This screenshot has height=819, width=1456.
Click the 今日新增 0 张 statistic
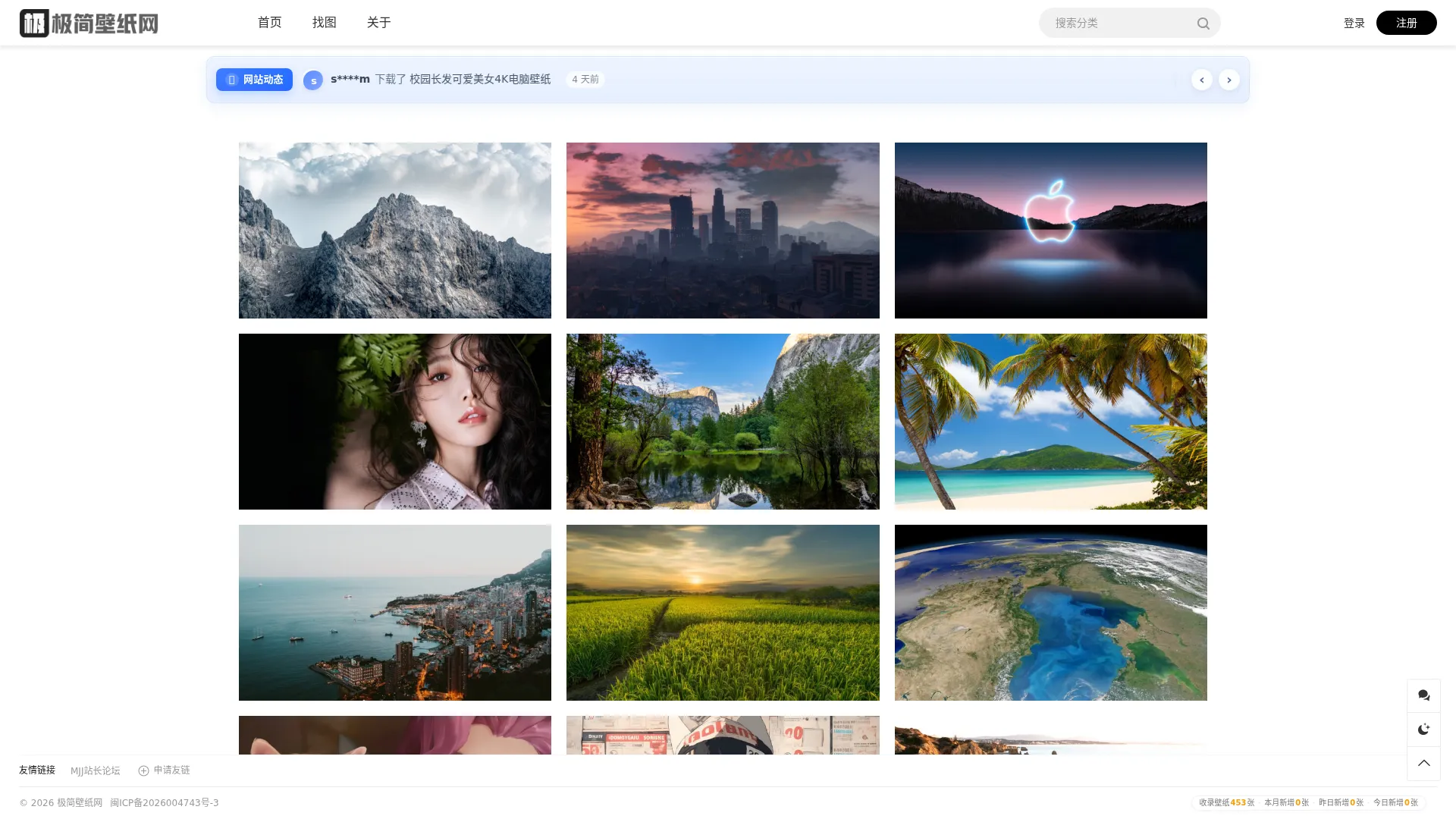[1395, 802]
